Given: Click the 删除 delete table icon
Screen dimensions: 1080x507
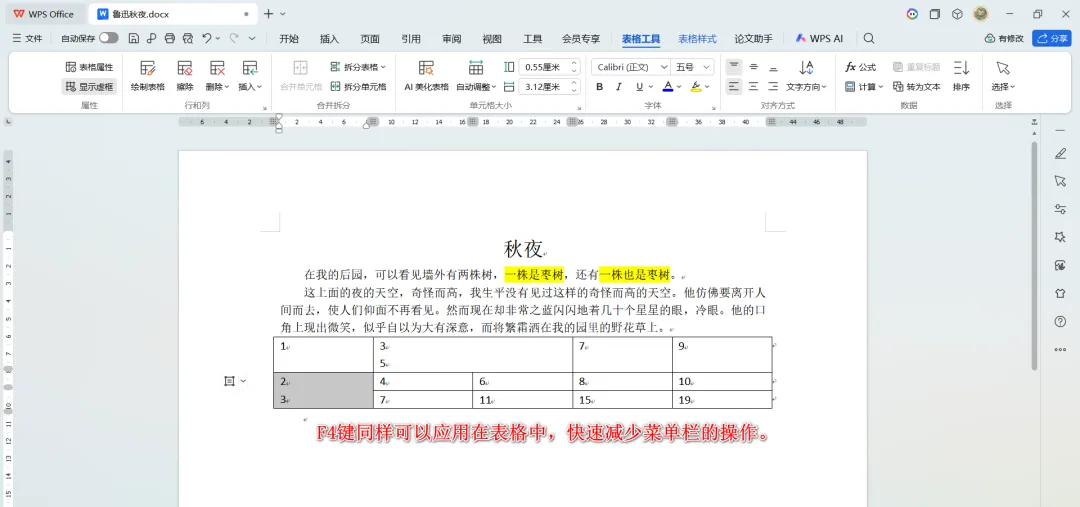Looking at the screenshot, I should (218, 68).
